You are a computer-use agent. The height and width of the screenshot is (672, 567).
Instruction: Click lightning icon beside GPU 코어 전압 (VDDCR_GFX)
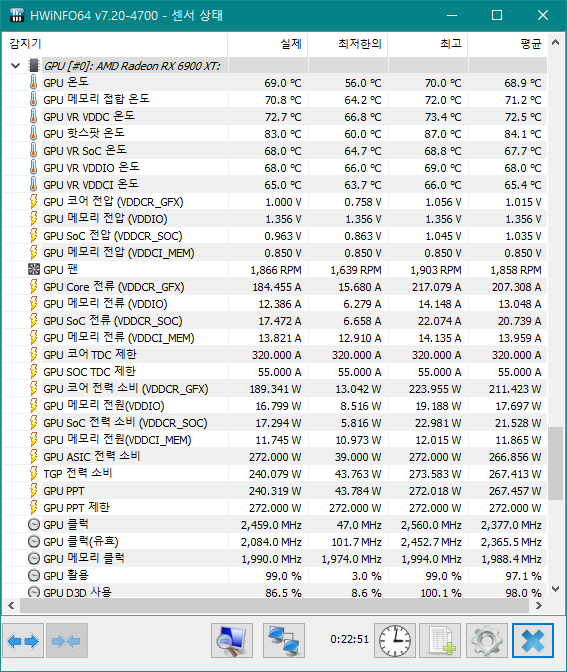pyautogui.click(x=33, y=201)
